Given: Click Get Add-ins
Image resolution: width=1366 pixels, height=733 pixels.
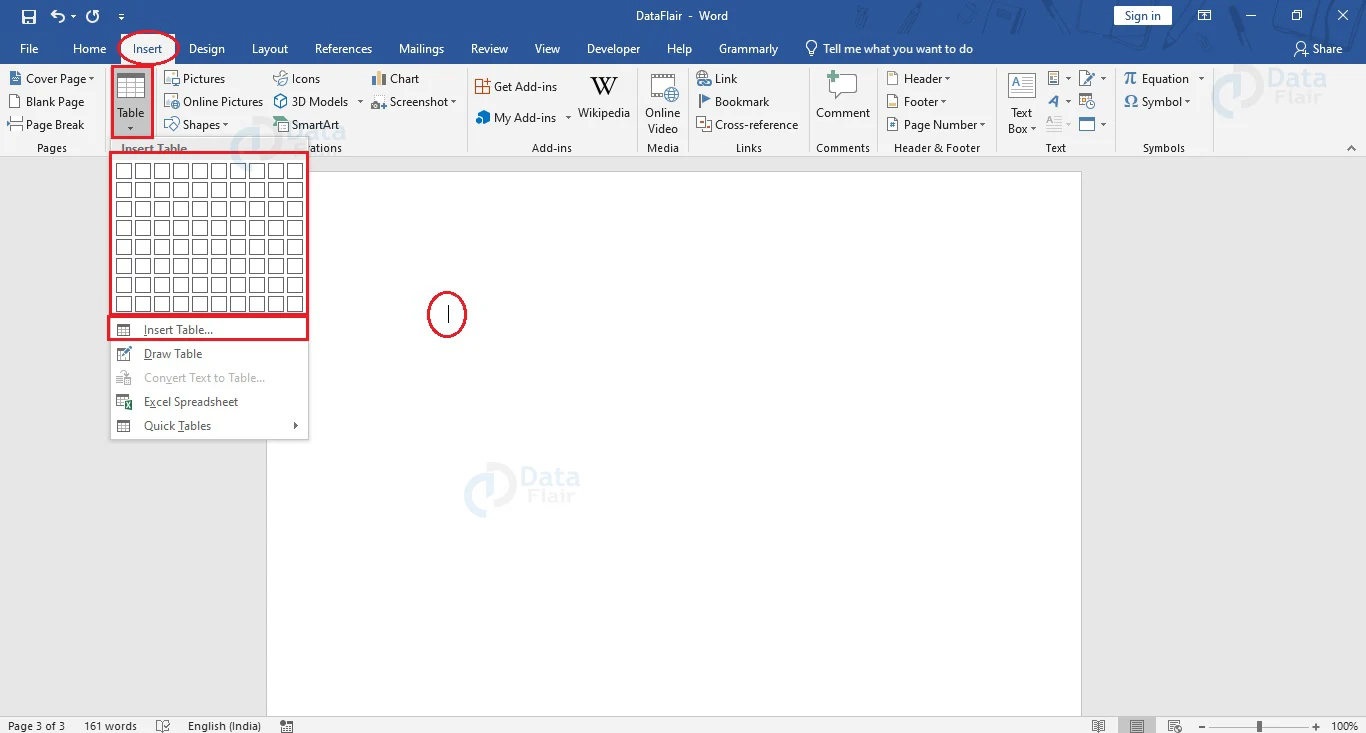Looking at the screenshot, I should (516, 86).
